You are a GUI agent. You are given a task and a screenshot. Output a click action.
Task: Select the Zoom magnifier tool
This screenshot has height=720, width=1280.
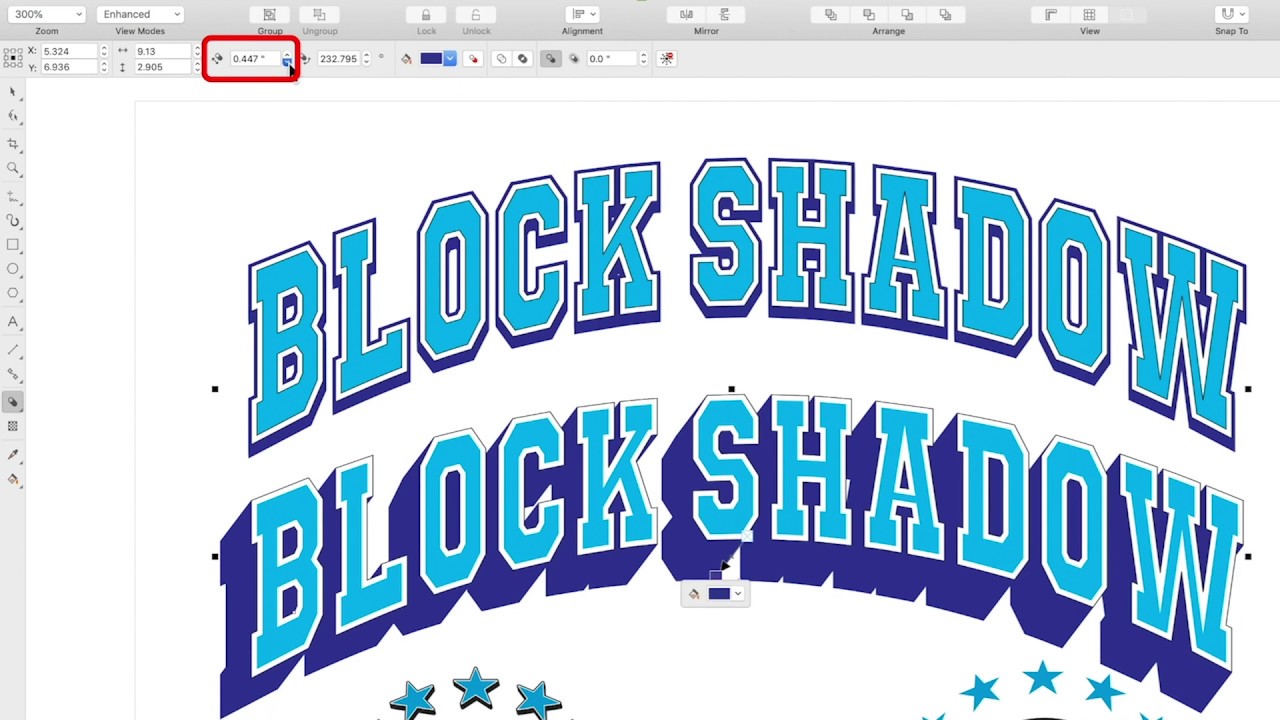13,168
